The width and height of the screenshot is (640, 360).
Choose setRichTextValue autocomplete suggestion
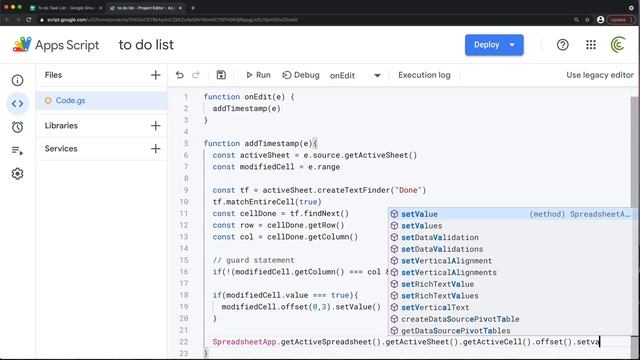click(x=512, y=284)
